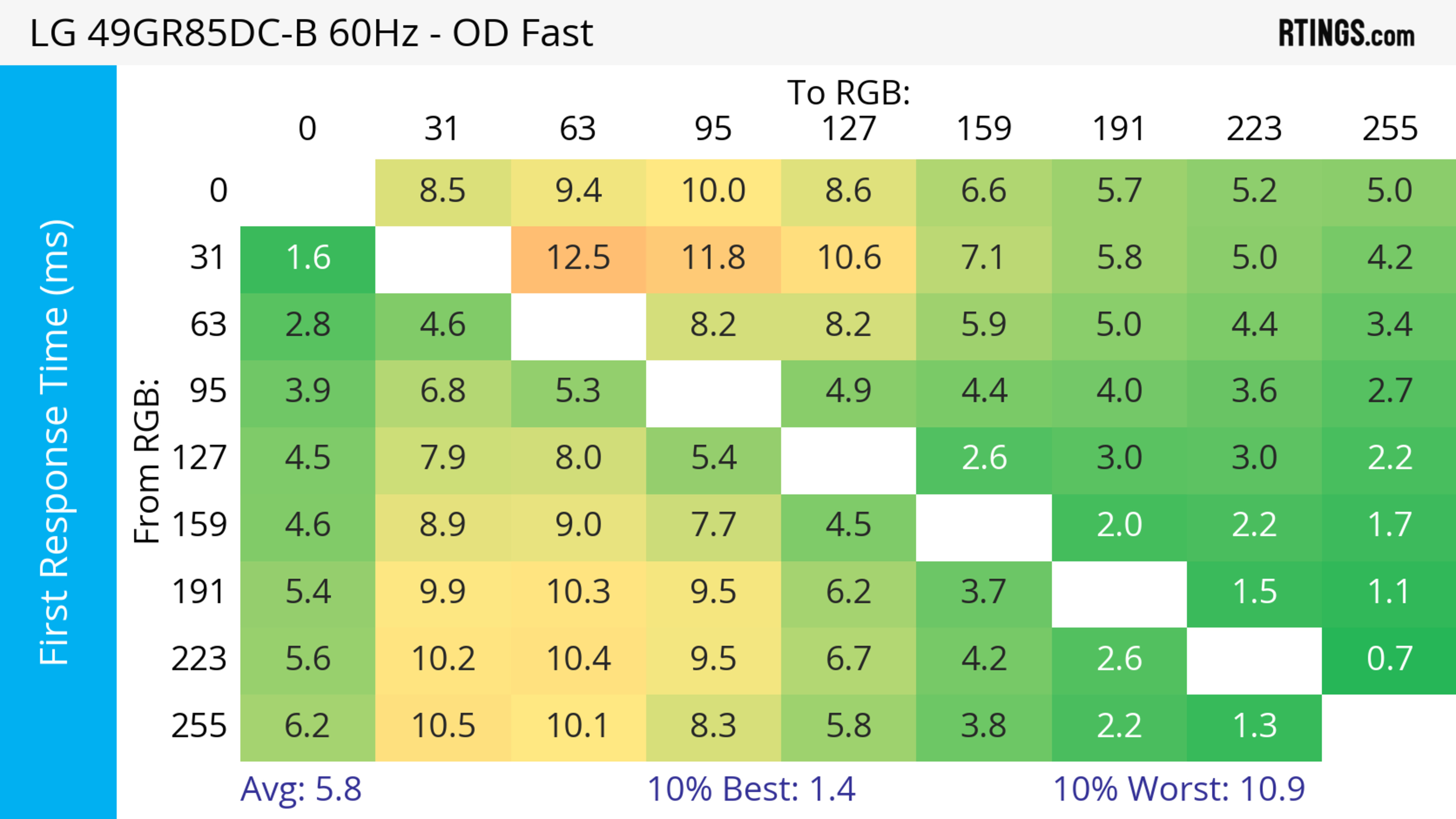This screenshot has height=819, width=1456.
Task: Click the '10% Worst: 10.9' summary
Action: (1179, 789)
